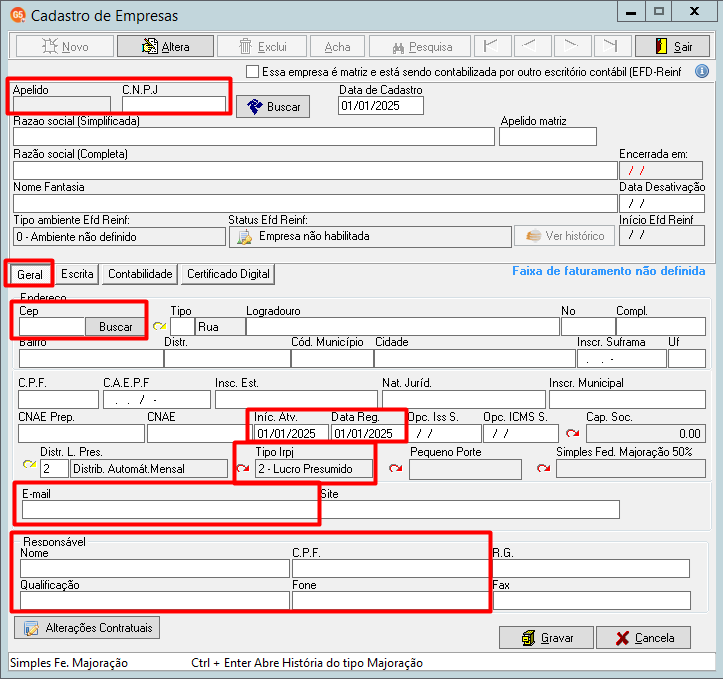The height and width of the screenshot is (679, 723).
Task: Click the Cidade field
Action: click(x=474, y=358)
